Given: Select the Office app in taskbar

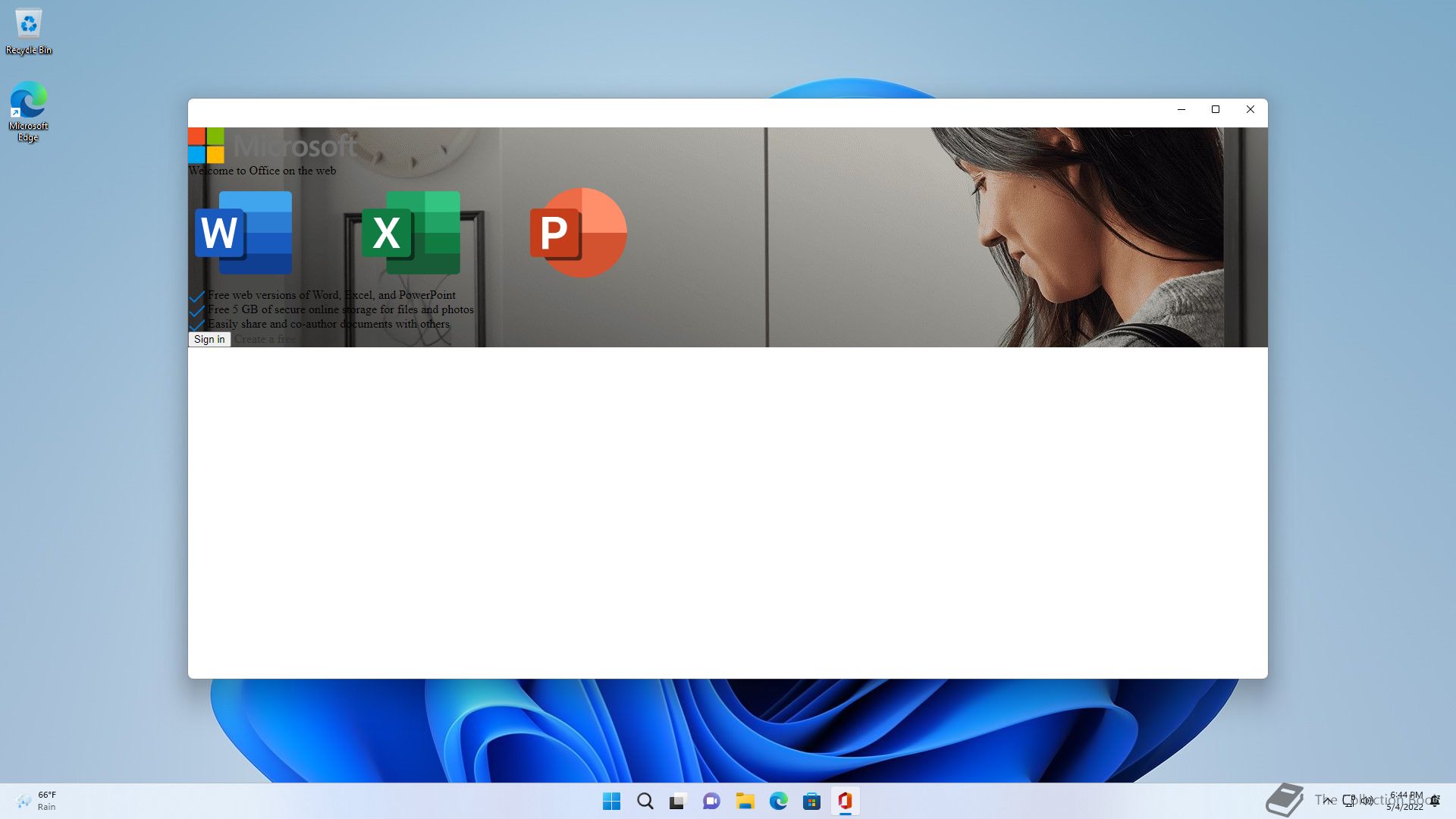Looking at the screenshot, I should pos(845,801).
